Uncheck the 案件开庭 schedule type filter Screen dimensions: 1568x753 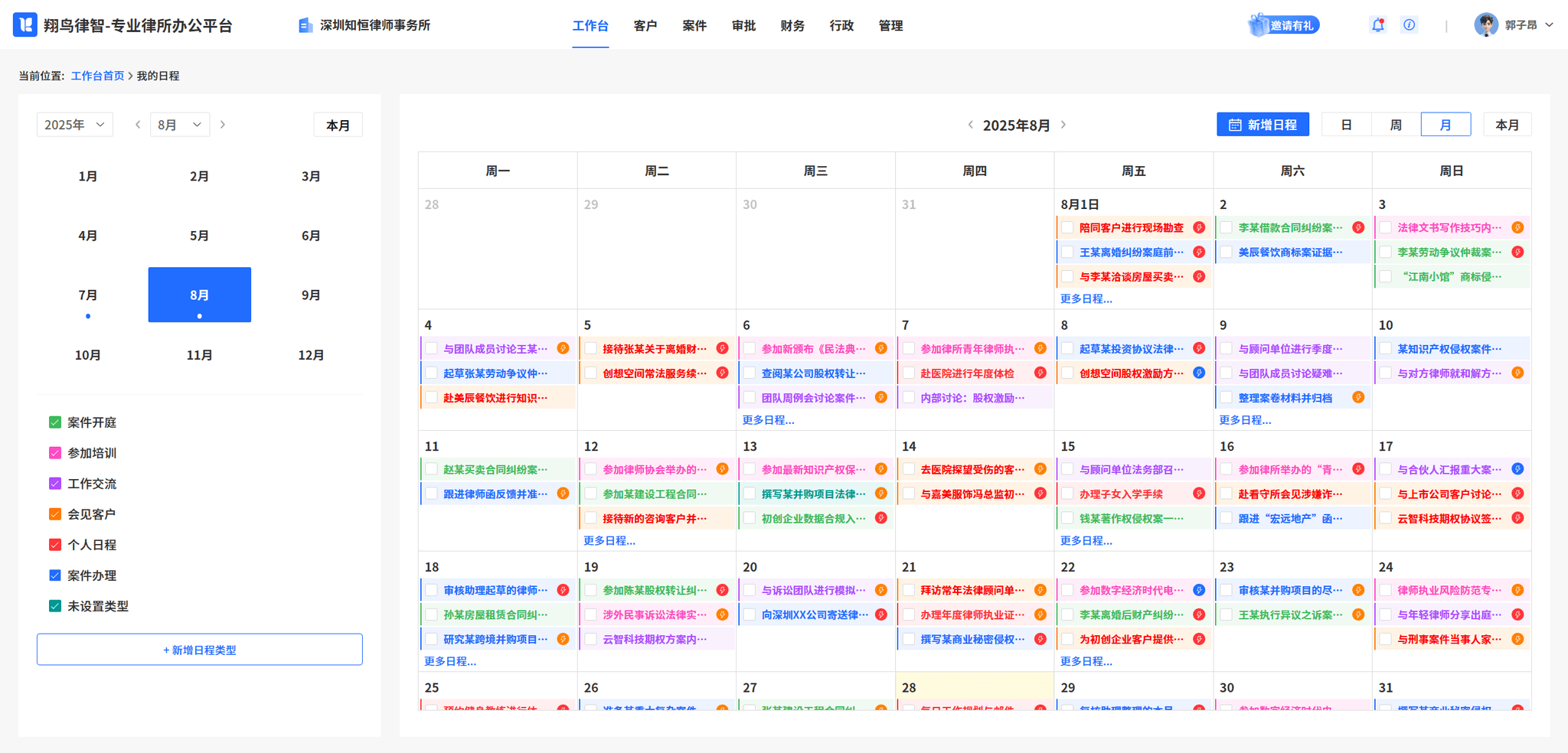pos(55,422)
